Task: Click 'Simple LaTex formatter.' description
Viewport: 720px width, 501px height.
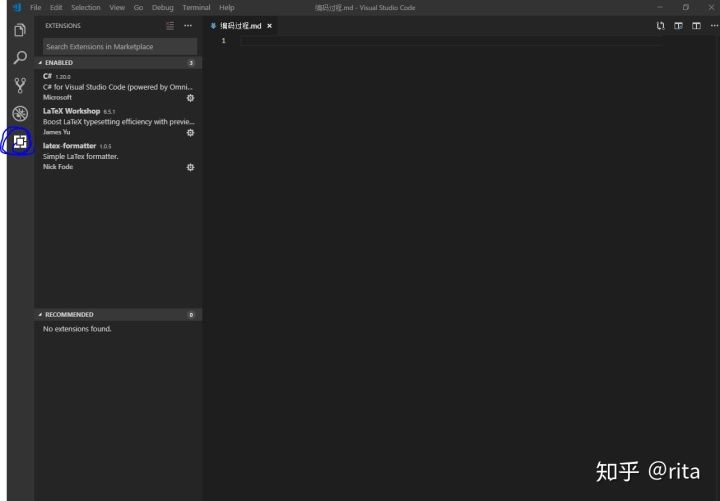Action: pos(80,156)
